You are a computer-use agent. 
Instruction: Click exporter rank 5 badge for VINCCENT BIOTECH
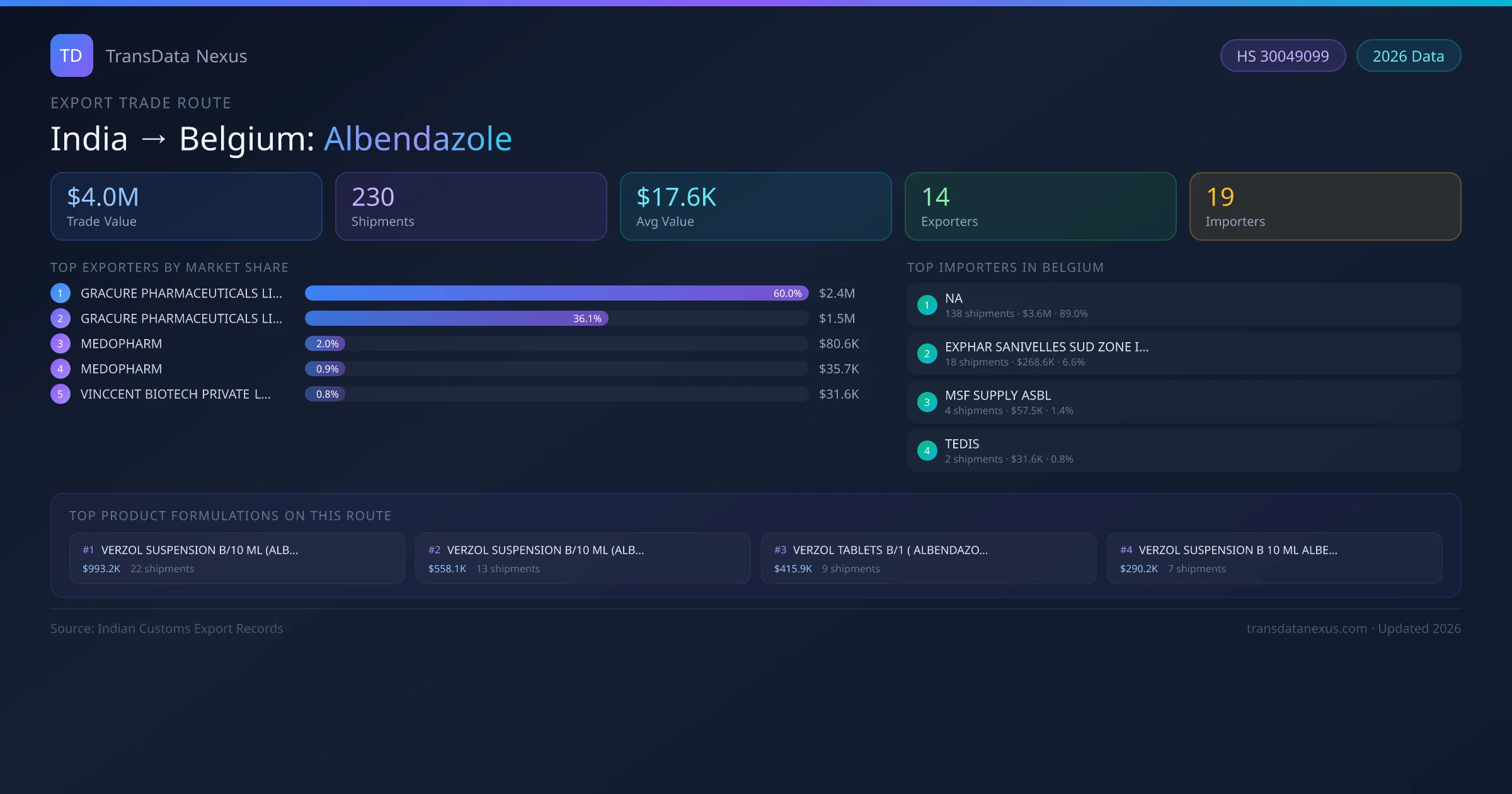(x=60, y=394)
